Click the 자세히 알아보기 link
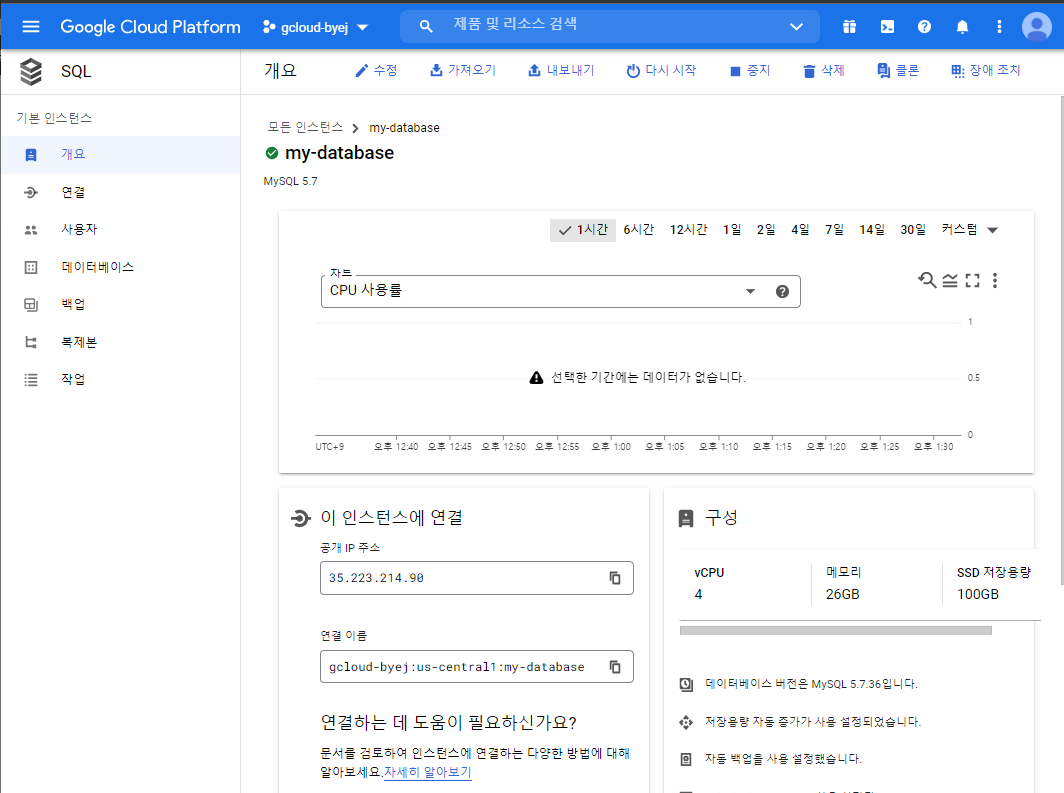Screen dimensions: 1064x793 click(428, 772)
